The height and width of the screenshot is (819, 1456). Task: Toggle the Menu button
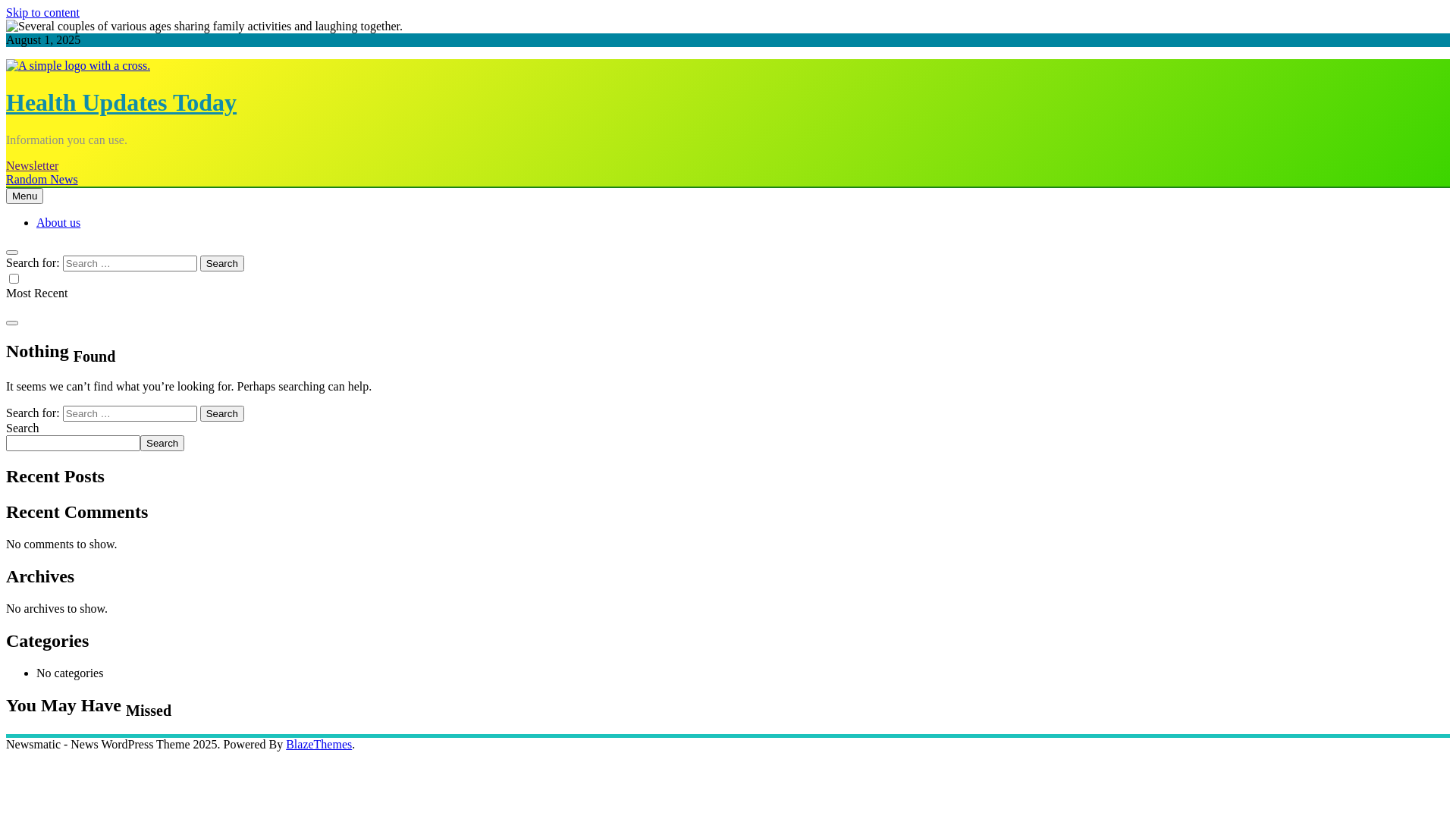24,196
